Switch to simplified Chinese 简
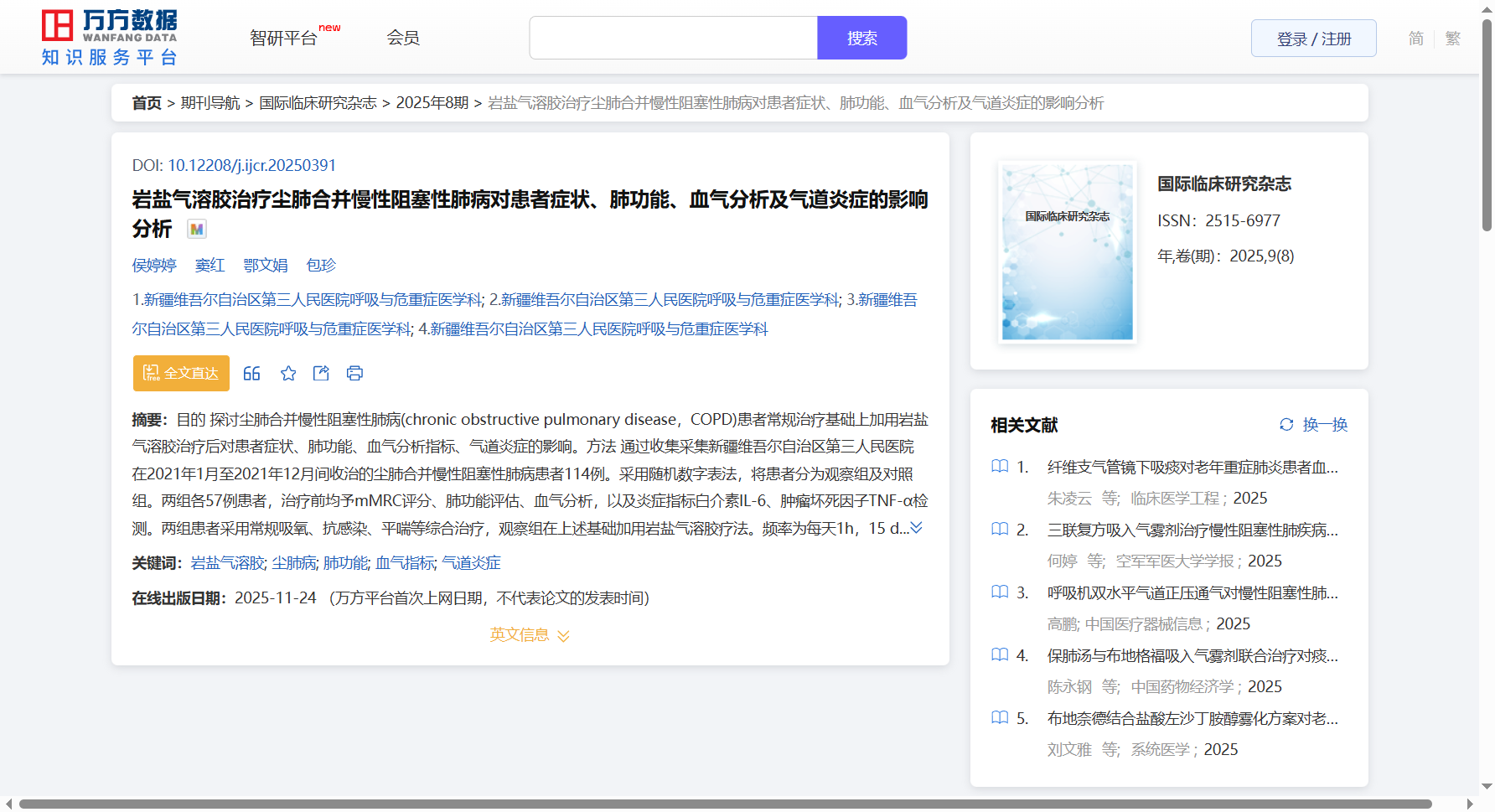 [1415, 39]
